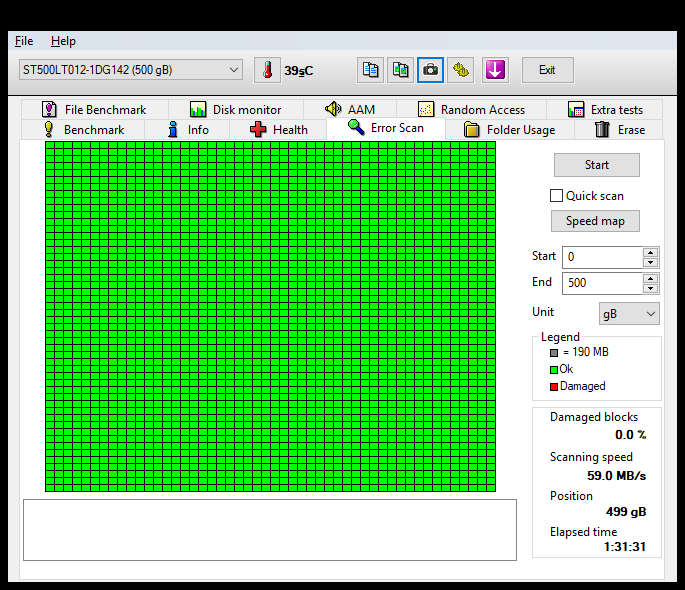Switch to the AAM speaker tab
685x590 pixels.
(x=350, y=109)
